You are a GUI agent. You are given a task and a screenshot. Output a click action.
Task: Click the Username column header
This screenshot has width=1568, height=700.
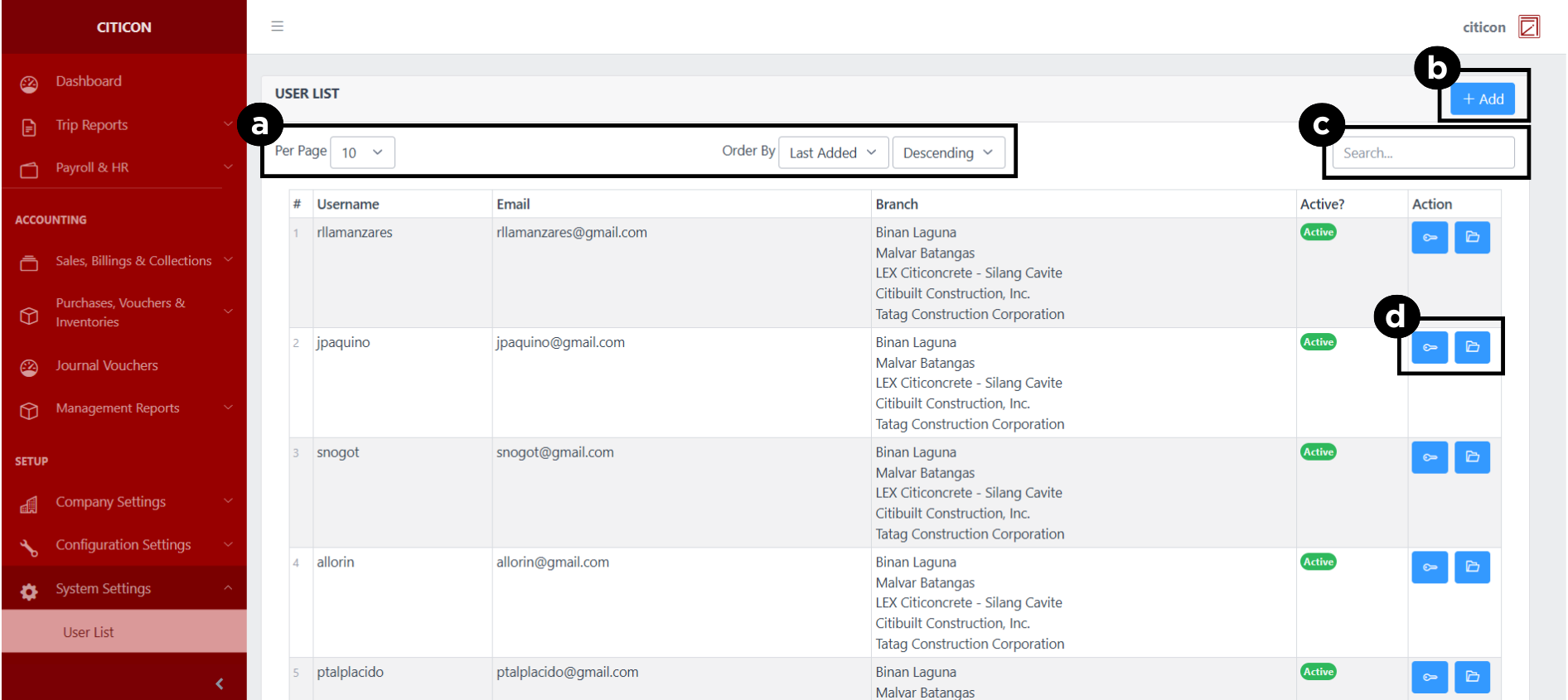(348, 204)
